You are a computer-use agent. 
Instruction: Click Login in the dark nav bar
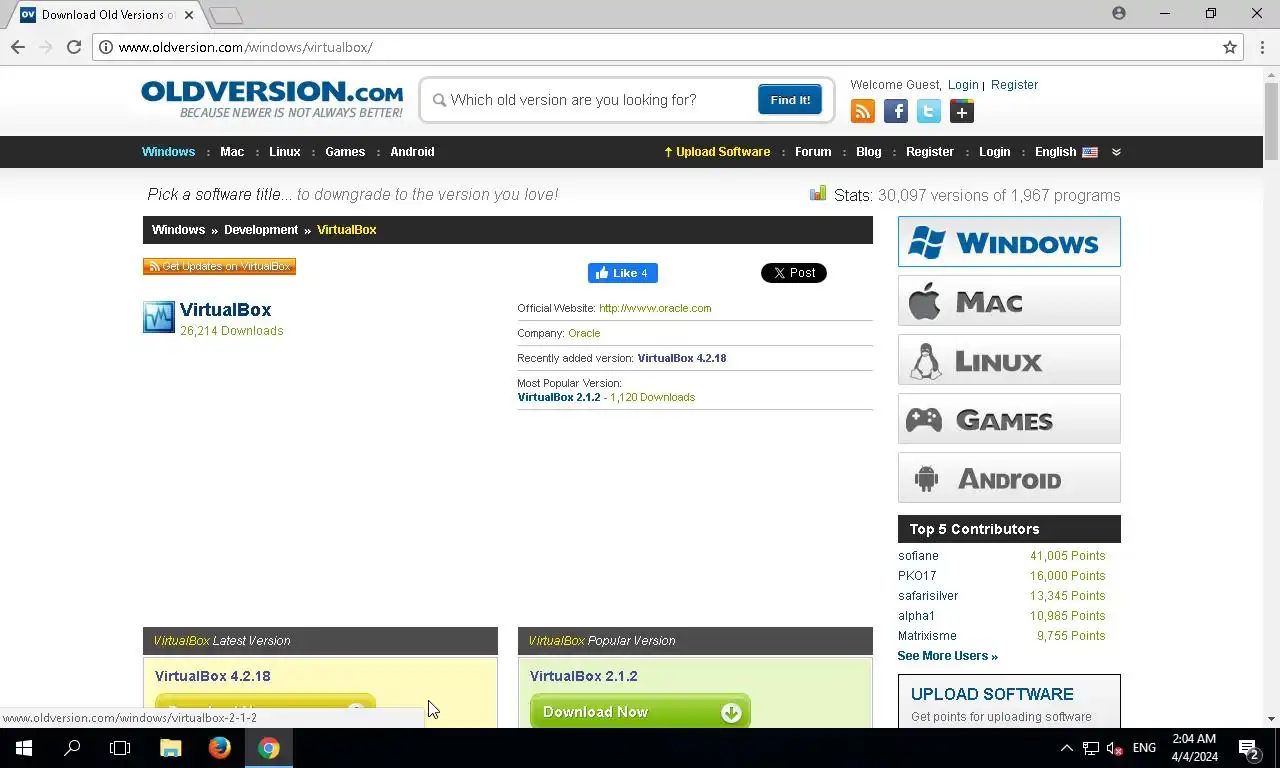tap(994, 152)
